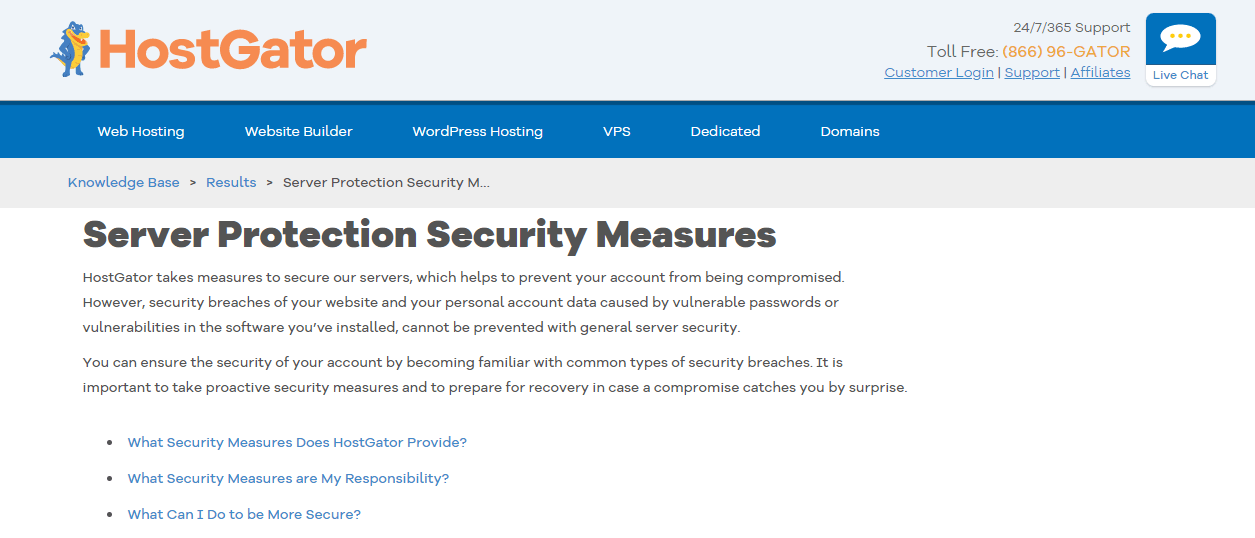
Task: Open 'What Security Measures Does HostGator Provide?'
Action: (x=297, y=442)
